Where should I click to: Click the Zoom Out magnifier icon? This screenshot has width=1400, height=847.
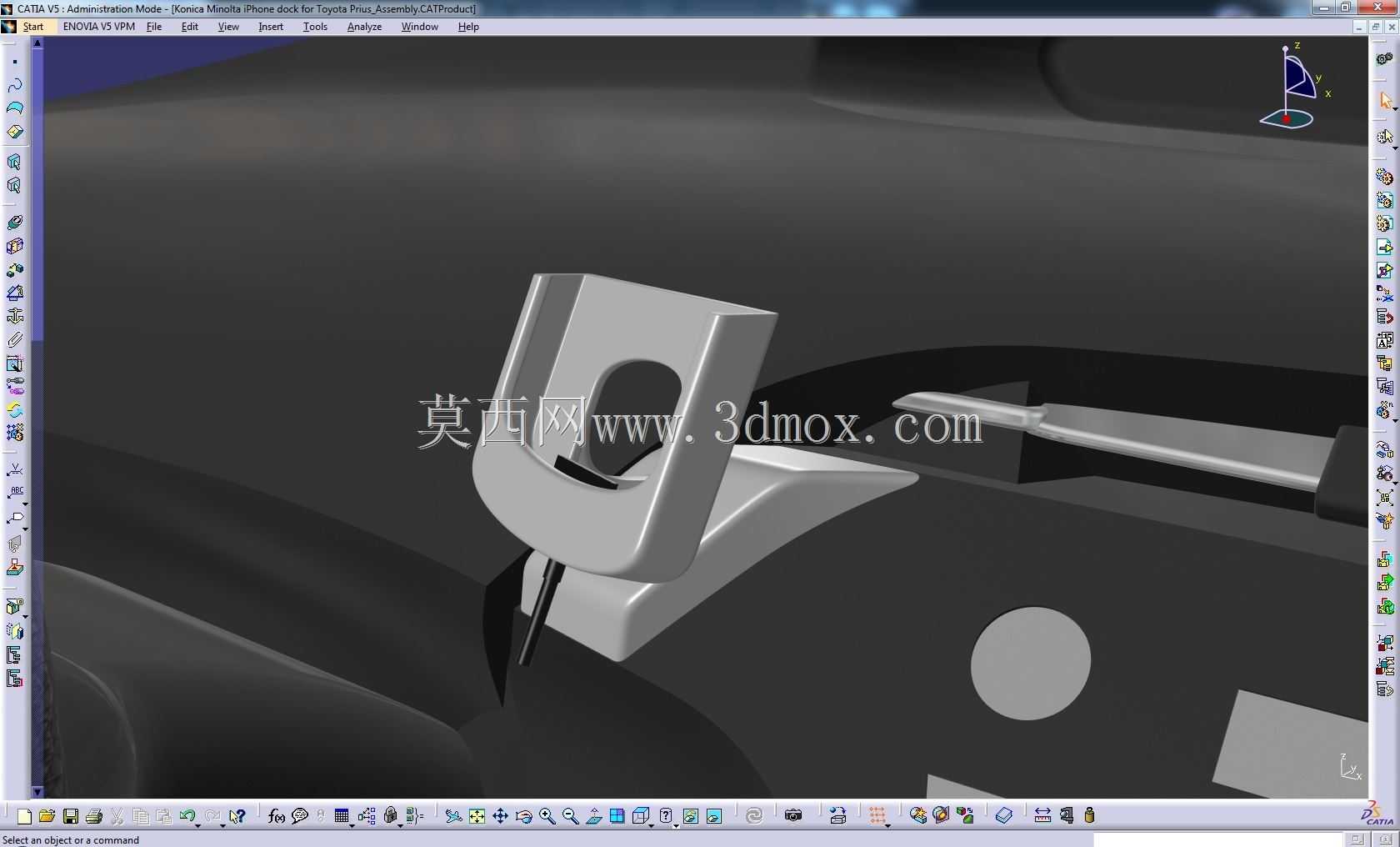(570, 816)
